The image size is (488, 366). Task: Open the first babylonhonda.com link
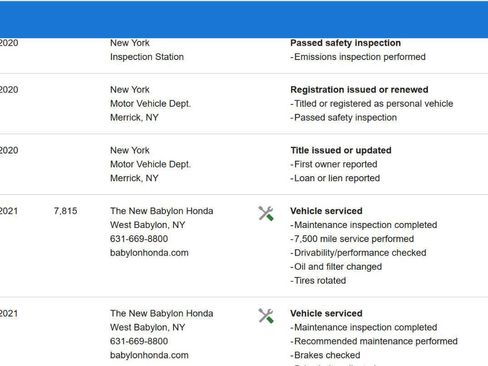[149, 253]
